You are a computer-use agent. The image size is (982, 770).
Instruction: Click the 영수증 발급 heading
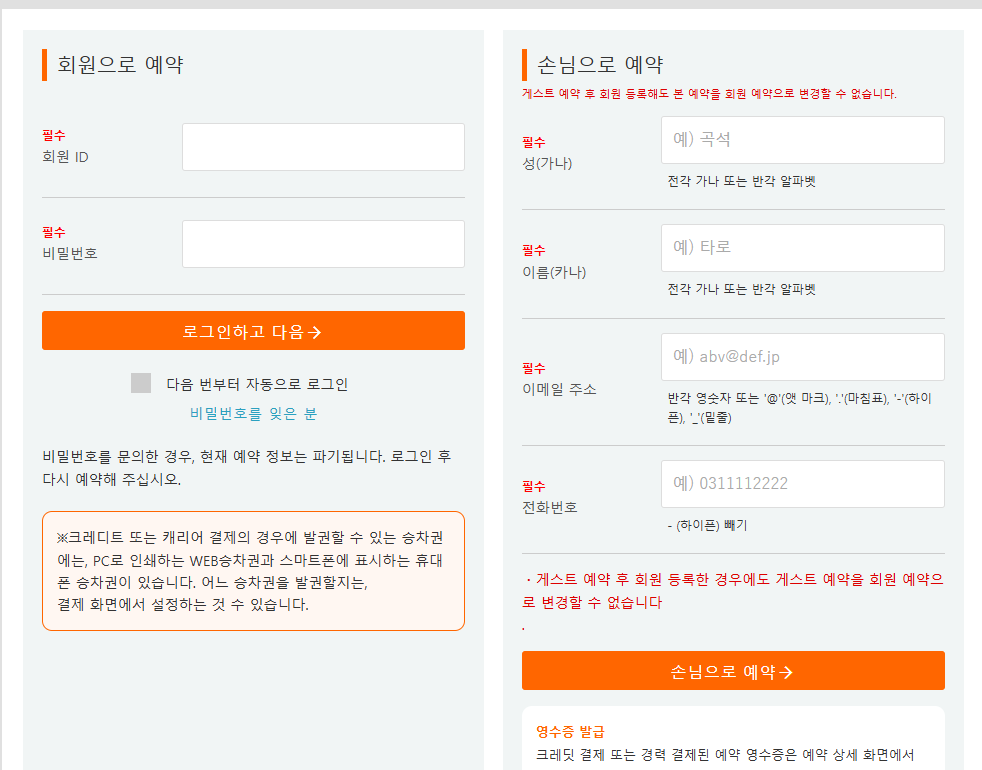[570, 731]
